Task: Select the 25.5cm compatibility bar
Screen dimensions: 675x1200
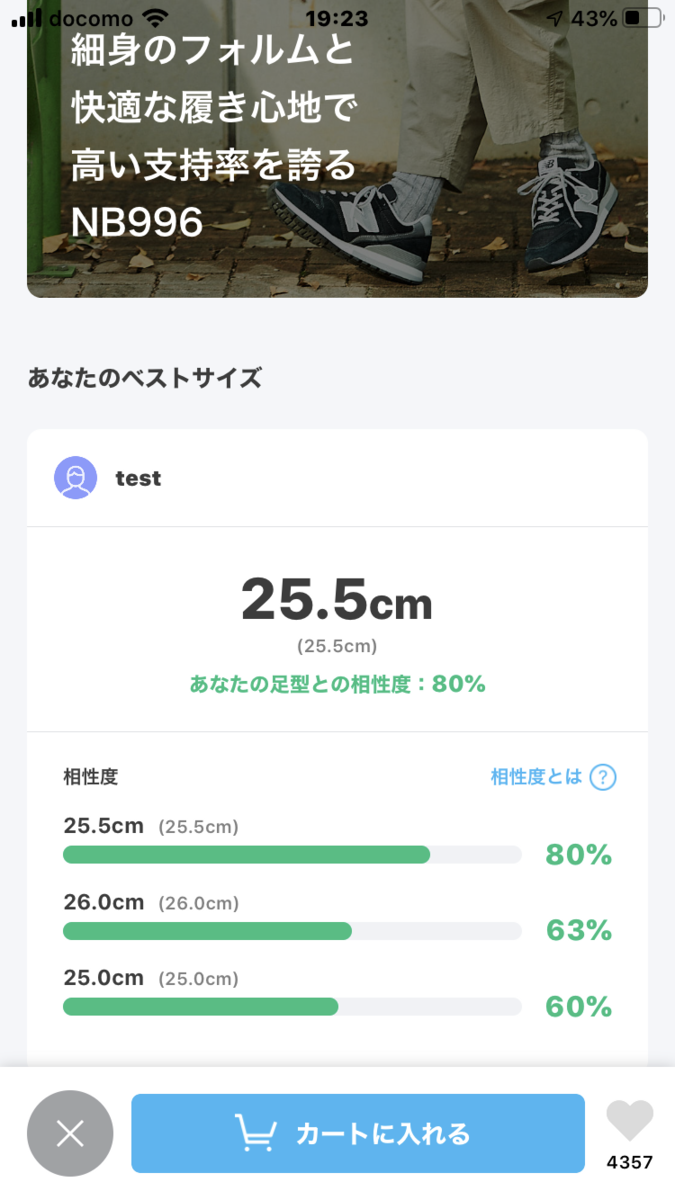Action: (292, 855)
